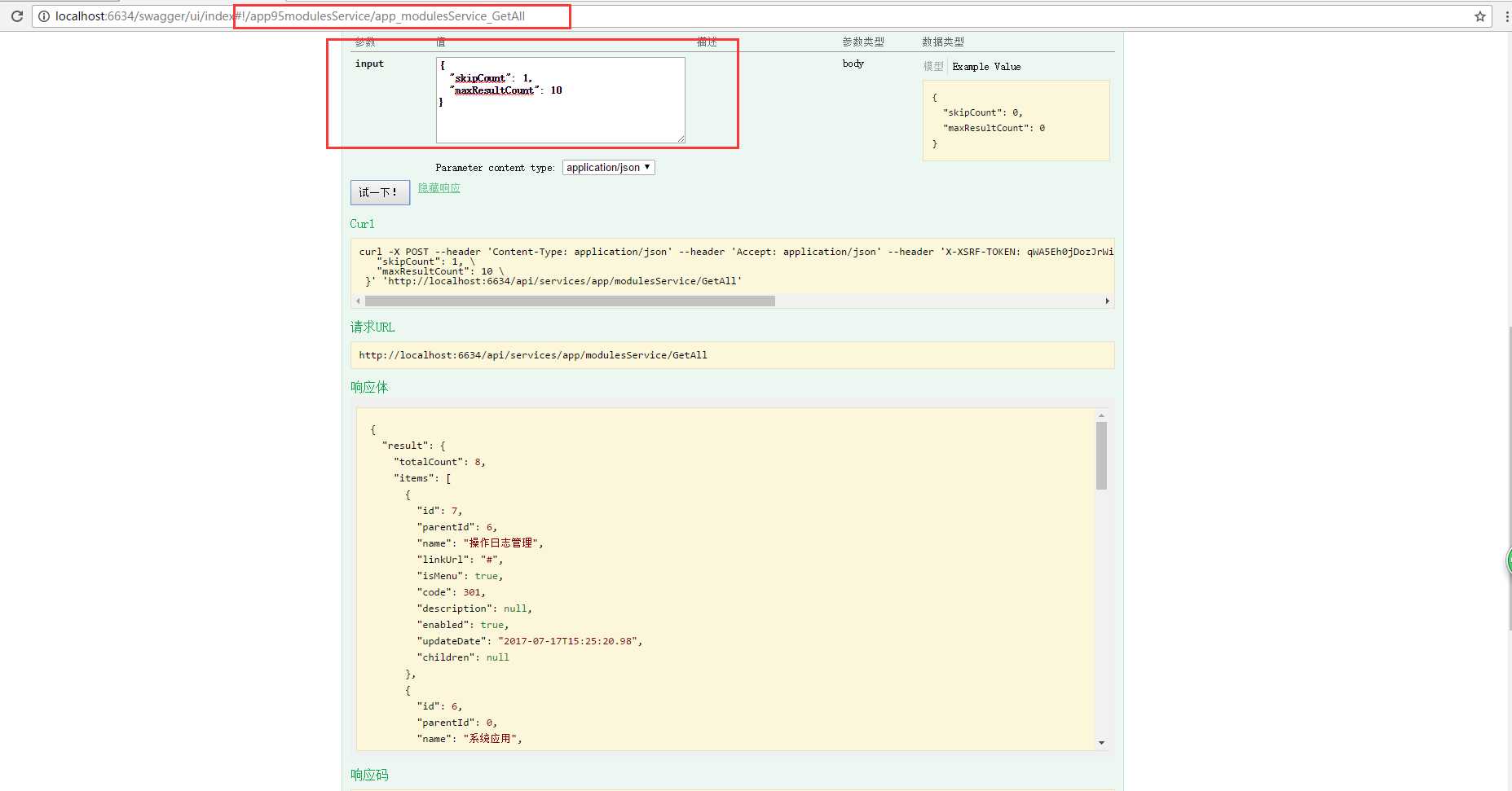This screenshot has height=791, width=1512.
Task: Click the Curl scrollbar left arrow
Action: (358, 301)
